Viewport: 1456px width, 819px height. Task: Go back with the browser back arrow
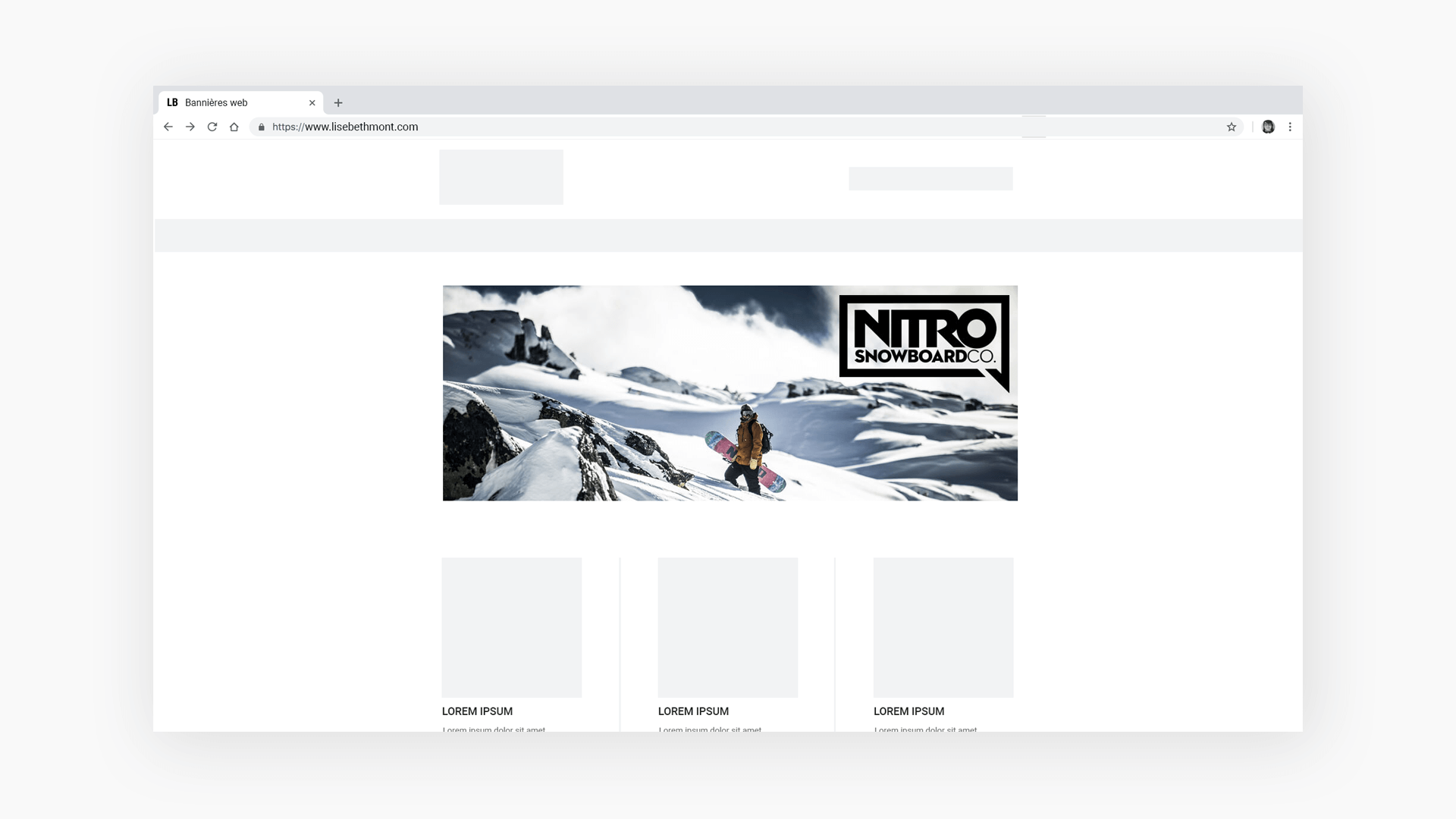[168, 127]
